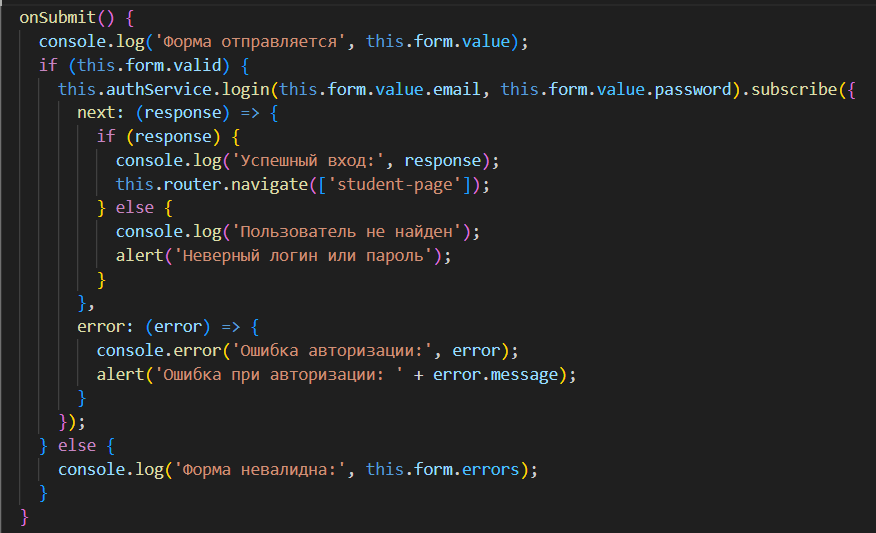The width and height of the screenshot is (876, 533).
Task: Click 'Форма отправляется' string in console.log
Action: (250, 42)
